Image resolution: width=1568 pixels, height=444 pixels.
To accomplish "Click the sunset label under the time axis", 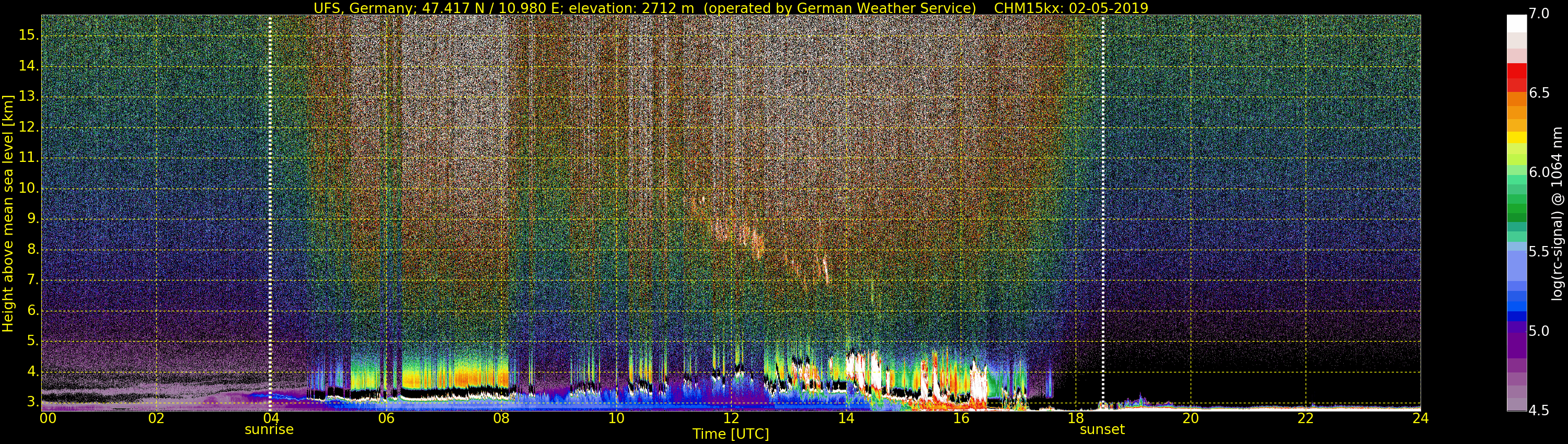I will tap(1102, 430).
